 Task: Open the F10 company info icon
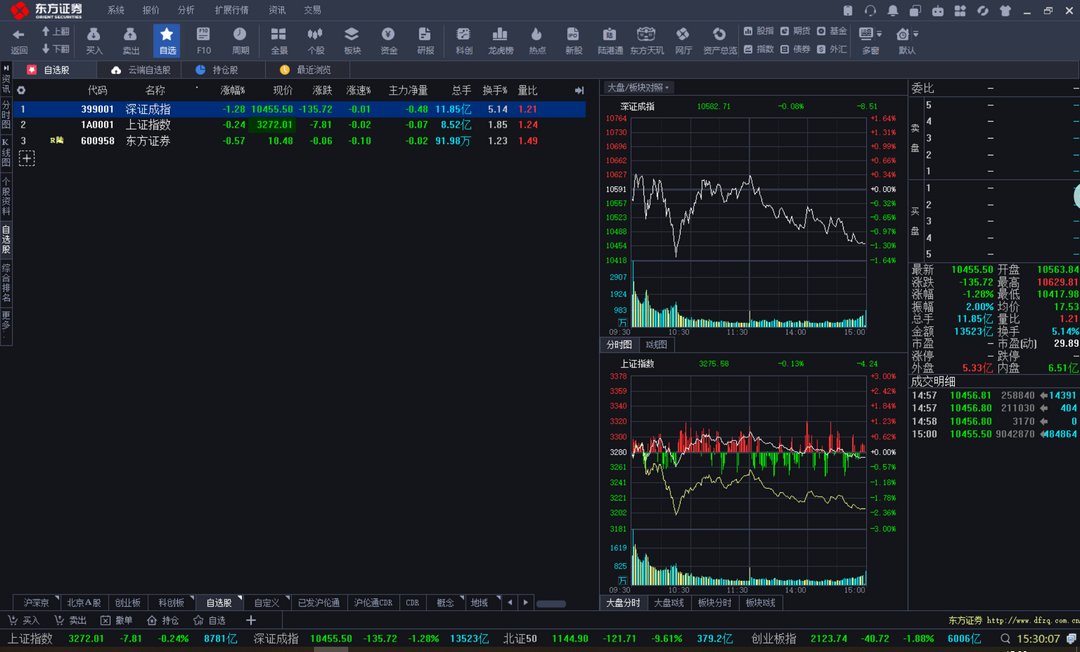coord(203,40)
